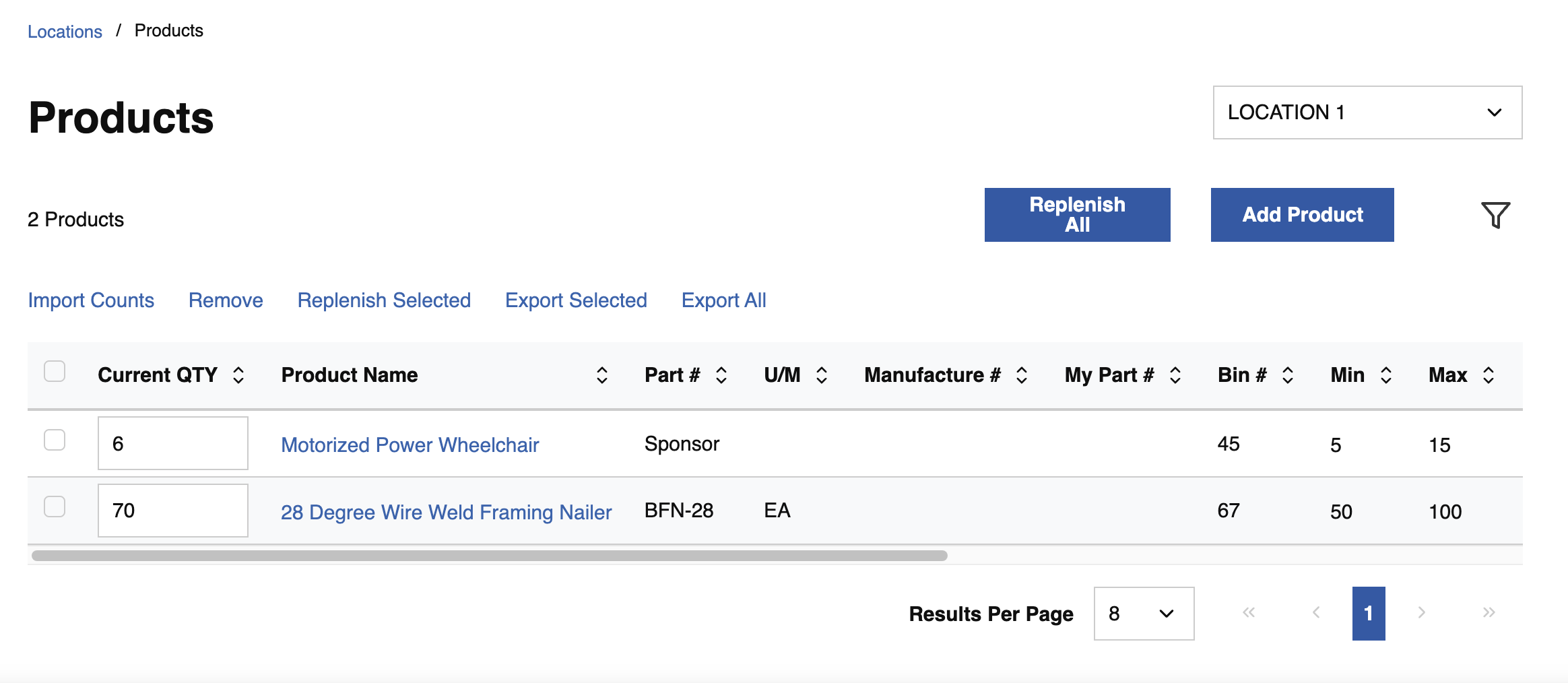Open the LOCATION 1 selector dropdown
Image resolution: width=1568 pixels, height=683 pixels.
click(1367, 112)
